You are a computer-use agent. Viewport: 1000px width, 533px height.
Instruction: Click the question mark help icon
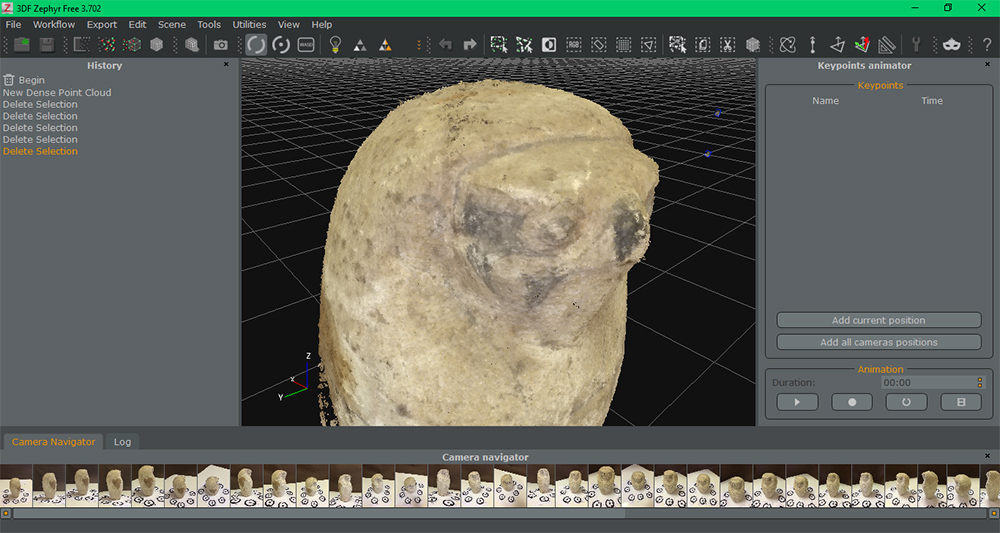[986, 45]
